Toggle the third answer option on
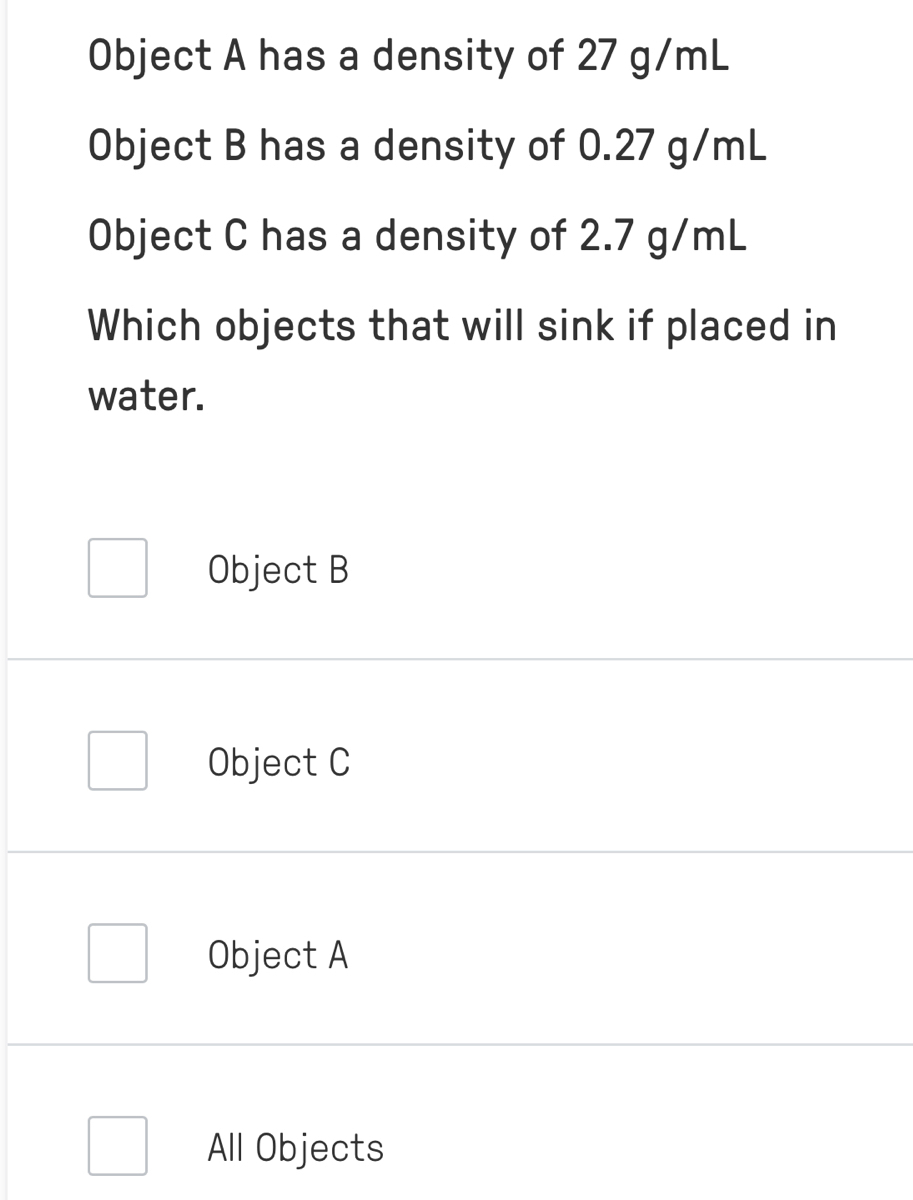The image size is (913, 1200). 117,954
